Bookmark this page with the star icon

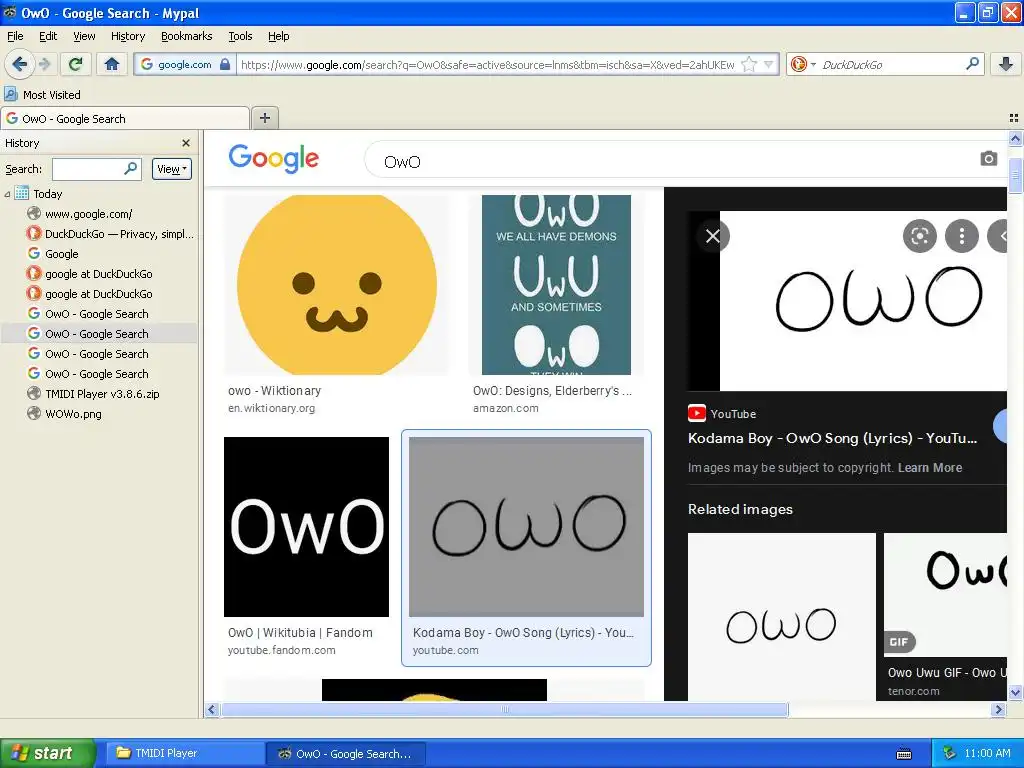[749, 65]
